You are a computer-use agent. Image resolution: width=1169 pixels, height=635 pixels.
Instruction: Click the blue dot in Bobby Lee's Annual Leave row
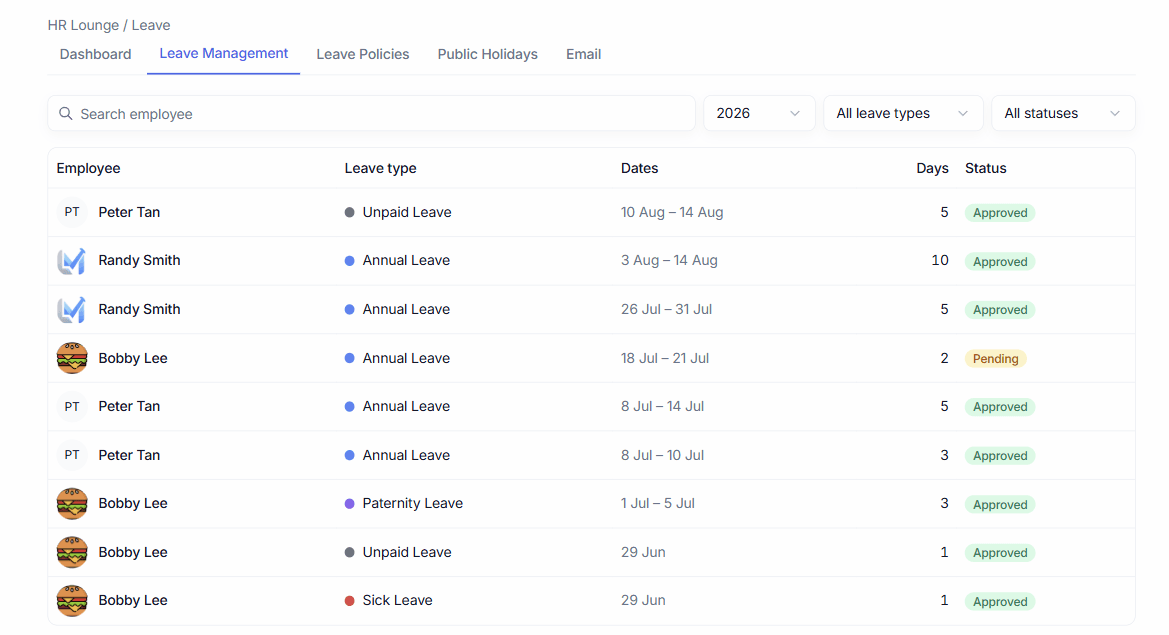(x=349, y=358)
